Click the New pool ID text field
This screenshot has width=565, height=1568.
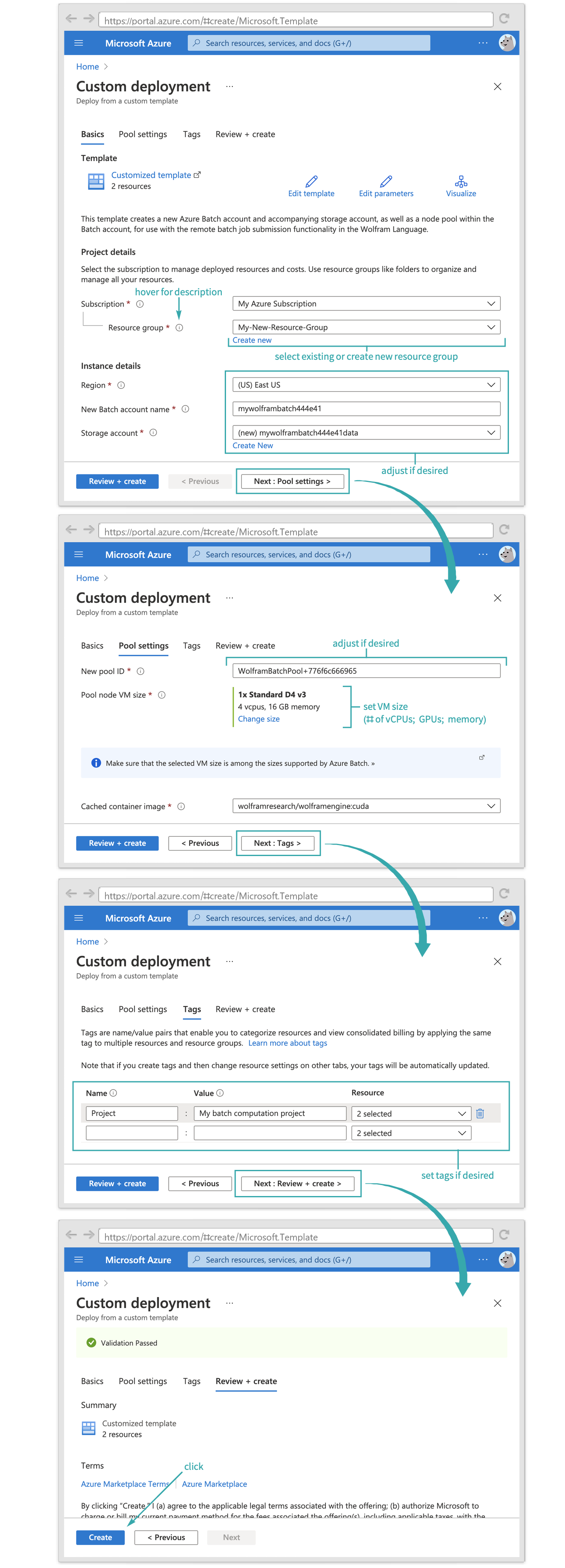pos(366,671)
